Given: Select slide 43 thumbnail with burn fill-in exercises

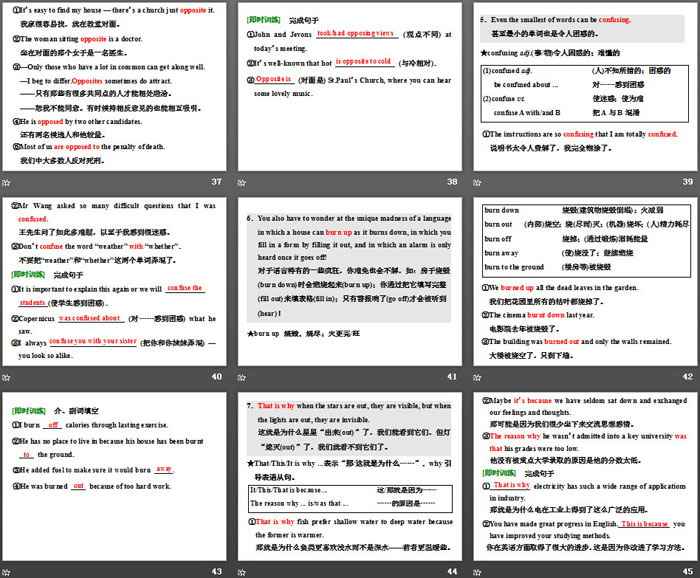Looking at the screenshot, I should point(114,476).
